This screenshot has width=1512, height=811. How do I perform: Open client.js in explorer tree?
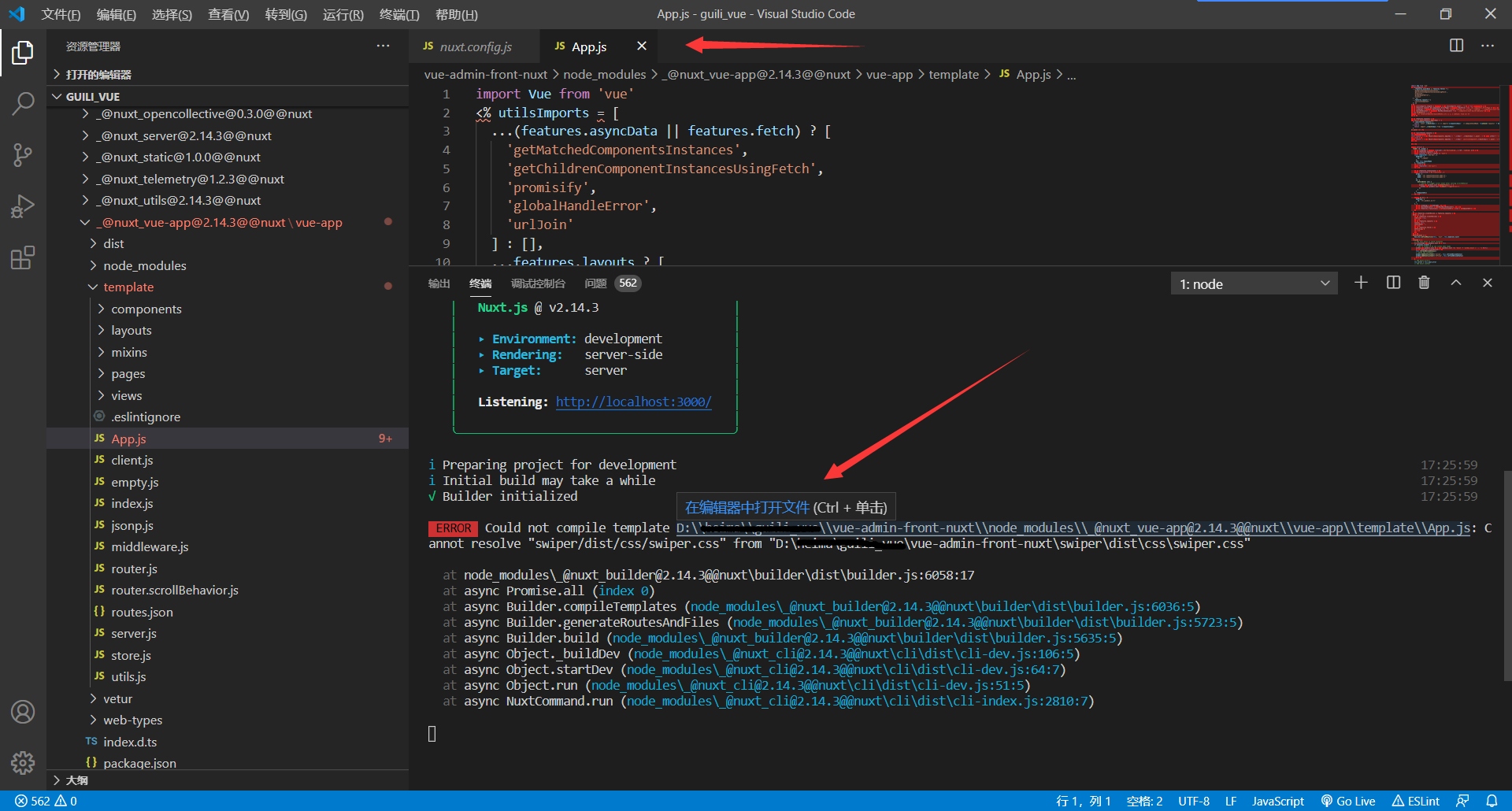228,460
